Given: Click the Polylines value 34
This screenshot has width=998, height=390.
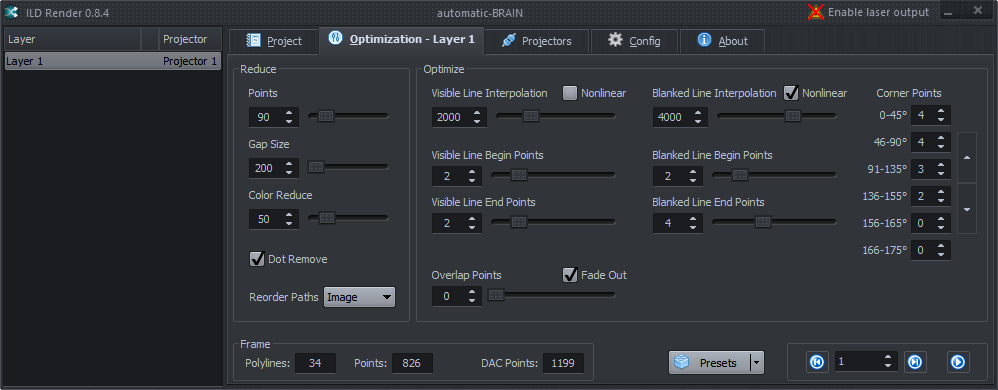Looking at the screenshot, I should [x=314, y=363].
